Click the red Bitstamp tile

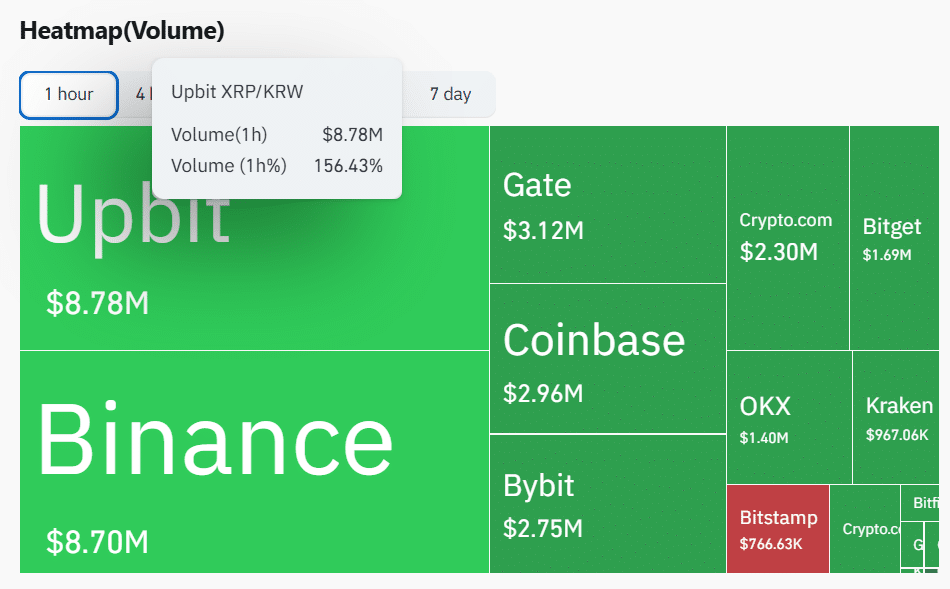click(778, 530)
